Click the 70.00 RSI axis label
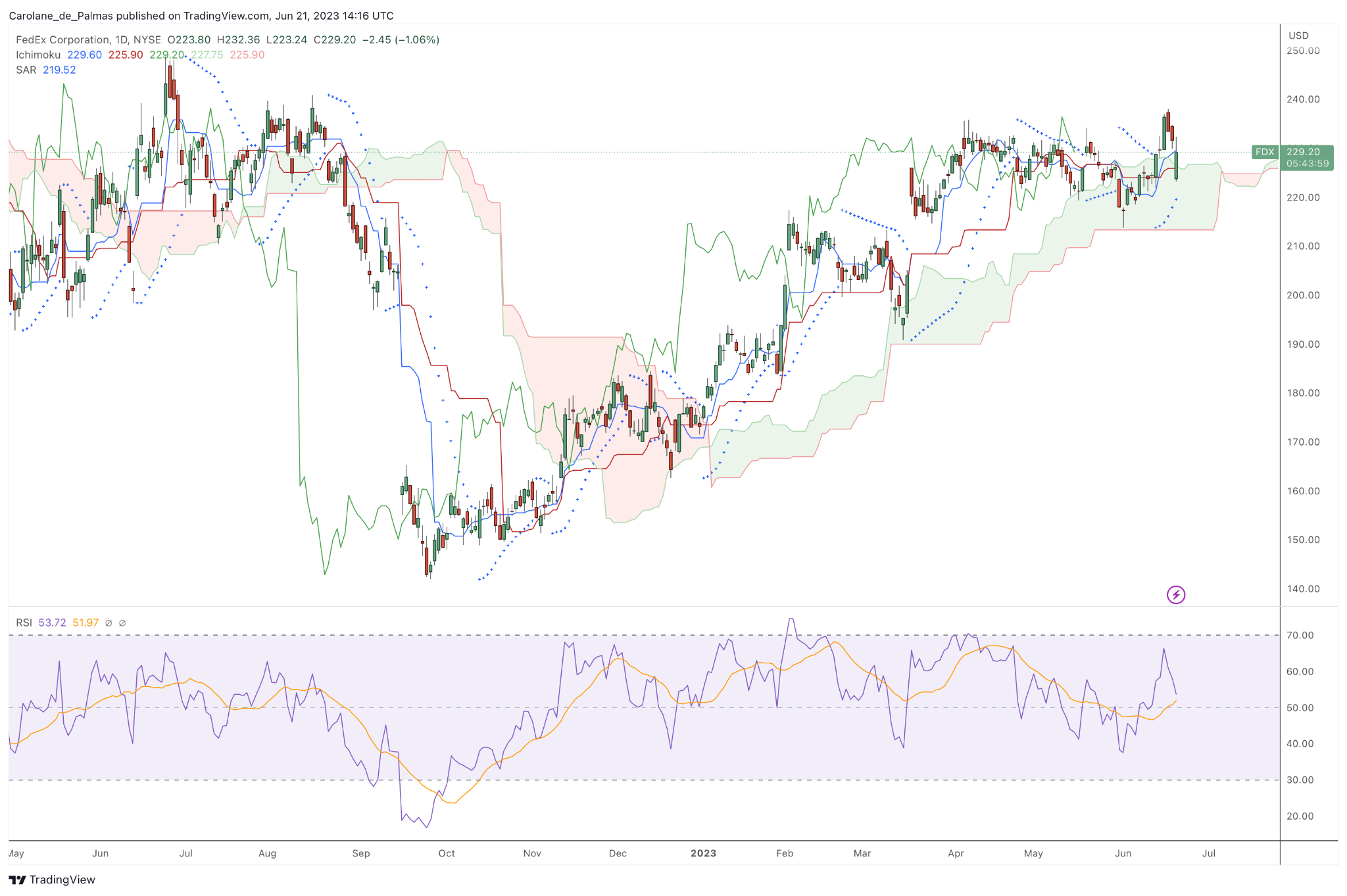Viewport: 1347px width, 896px height. [x=1300, y=635]
